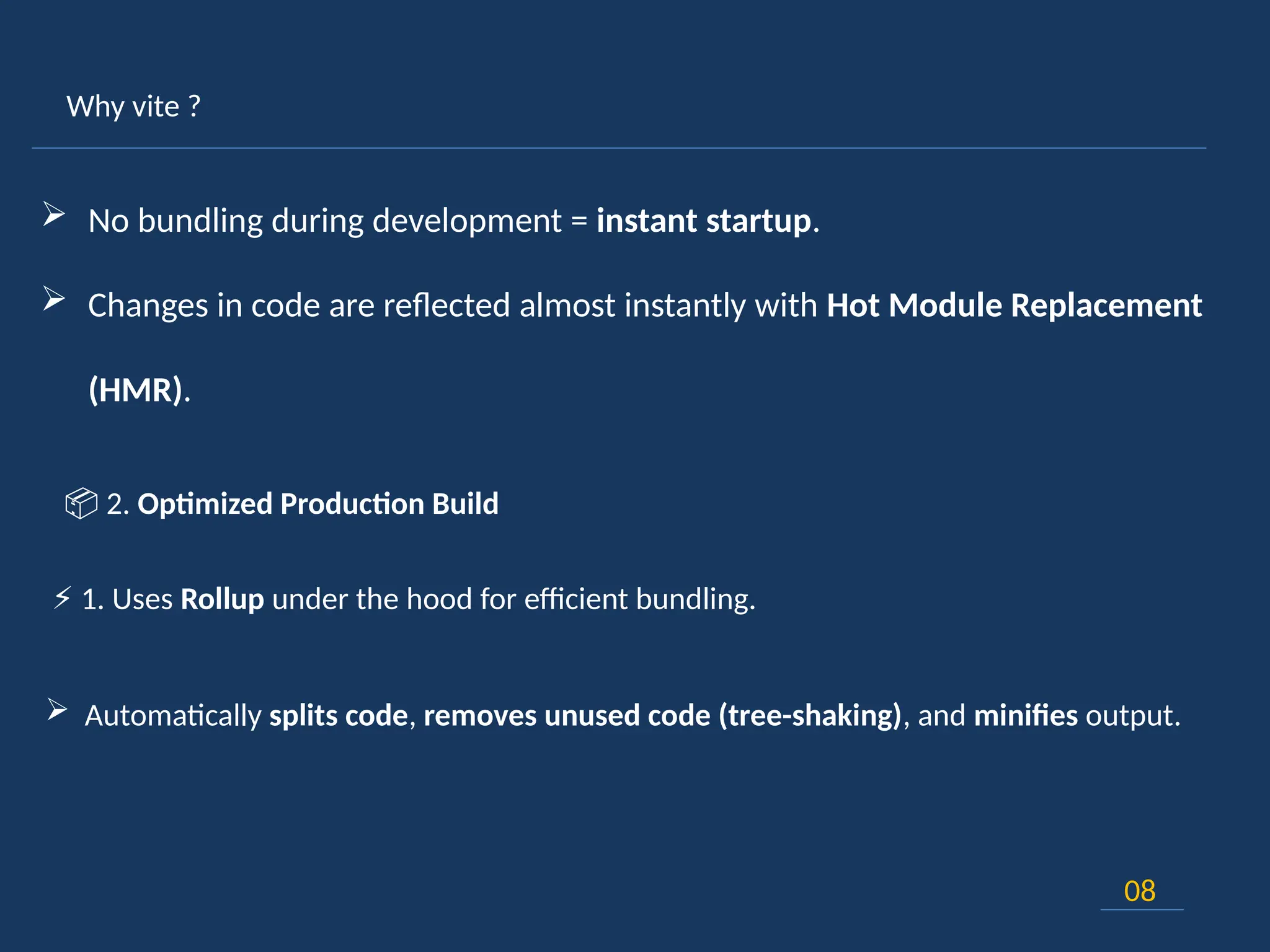Click the bold 'splits code' phrase
The height and width of the screenshot is (952, 1270).
(339, 716)
